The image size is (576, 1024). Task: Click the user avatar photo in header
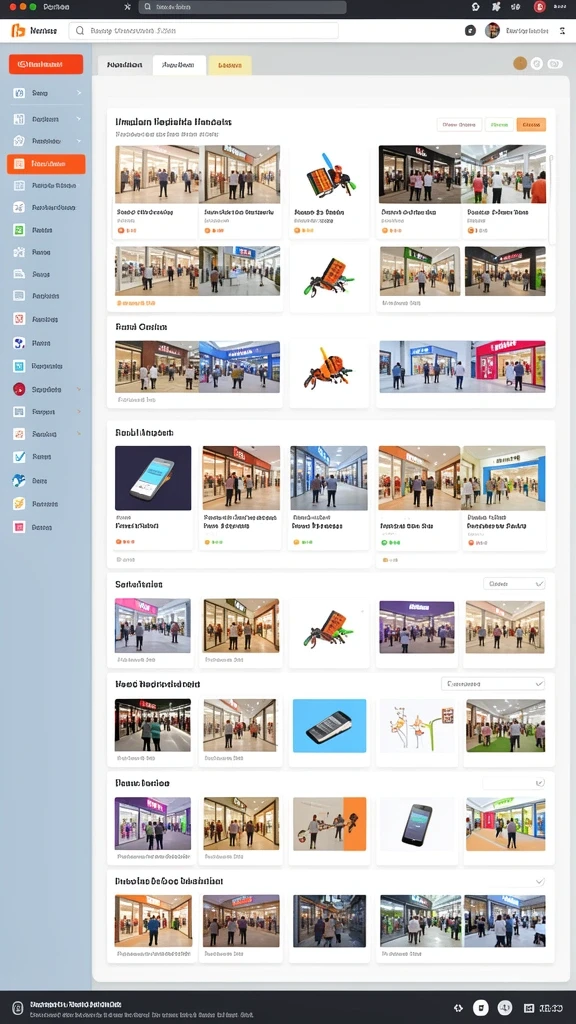[492, 31]
